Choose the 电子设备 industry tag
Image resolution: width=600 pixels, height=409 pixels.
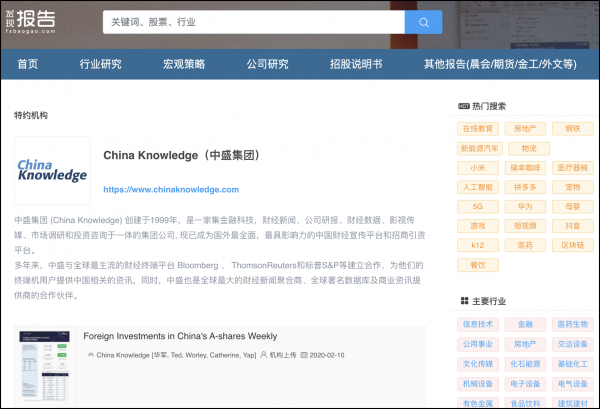(x=525, y=384)
